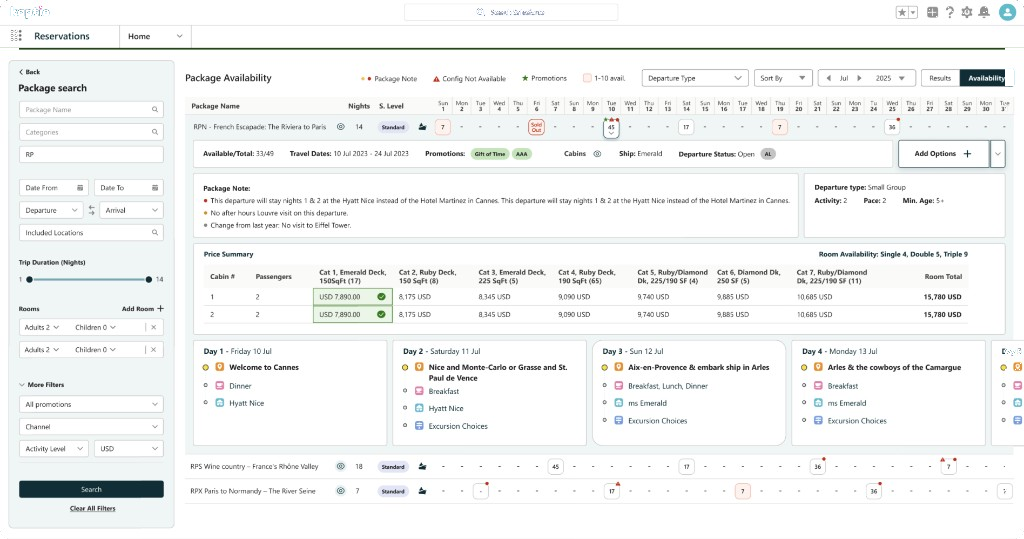Image resolution: width=1024 pixels, height=539 pixels.
Task: Switch to Availability tab
Action: click(986, 78)
